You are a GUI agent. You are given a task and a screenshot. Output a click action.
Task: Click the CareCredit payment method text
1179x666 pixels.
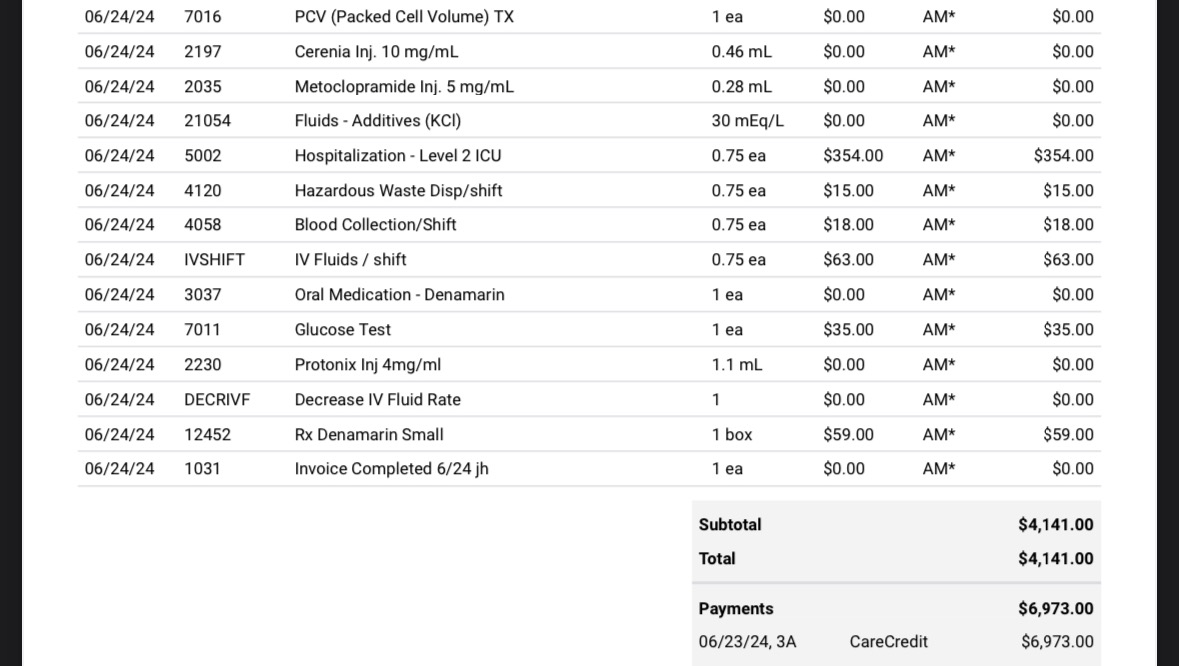click(x=888, y=642)
